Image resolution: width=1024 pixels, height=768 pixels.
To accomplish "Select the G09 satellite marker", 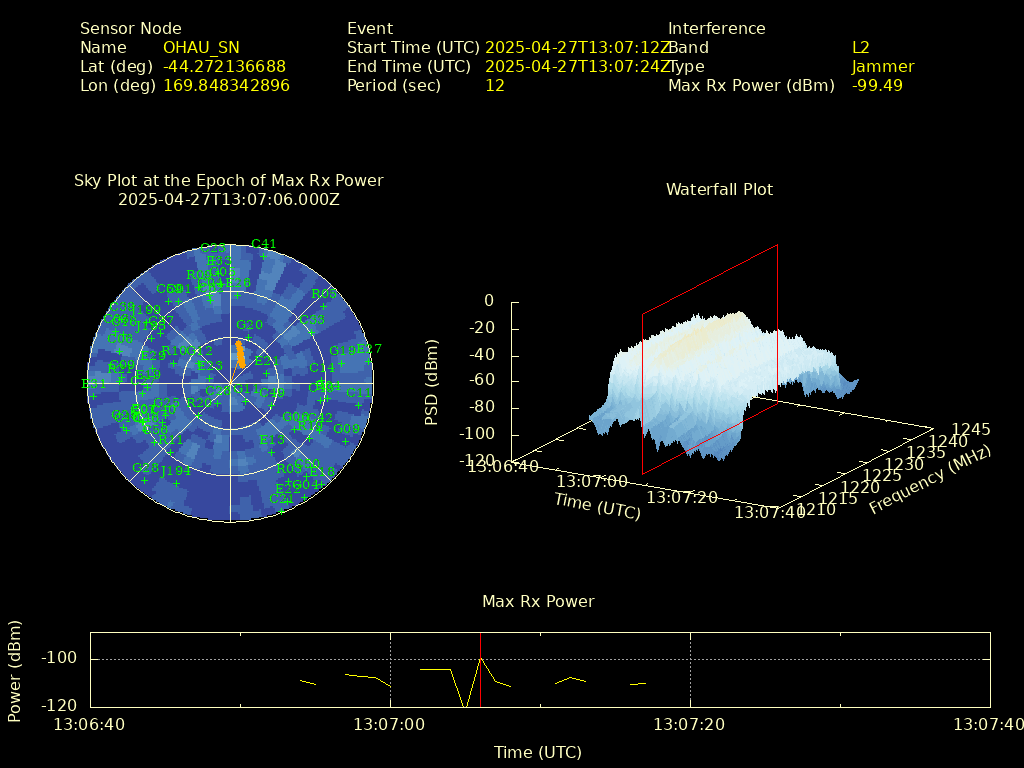I will click(x=346, y=441).
